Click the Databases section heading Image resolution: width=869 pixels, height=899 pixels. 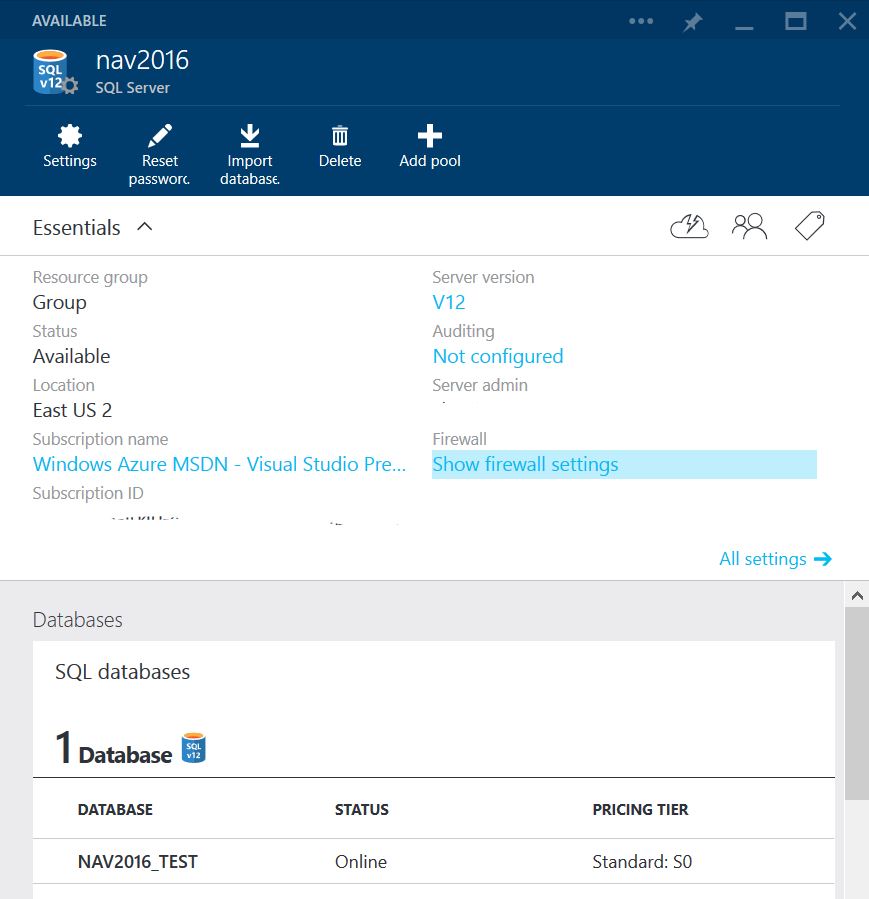(x=77, y=620)
